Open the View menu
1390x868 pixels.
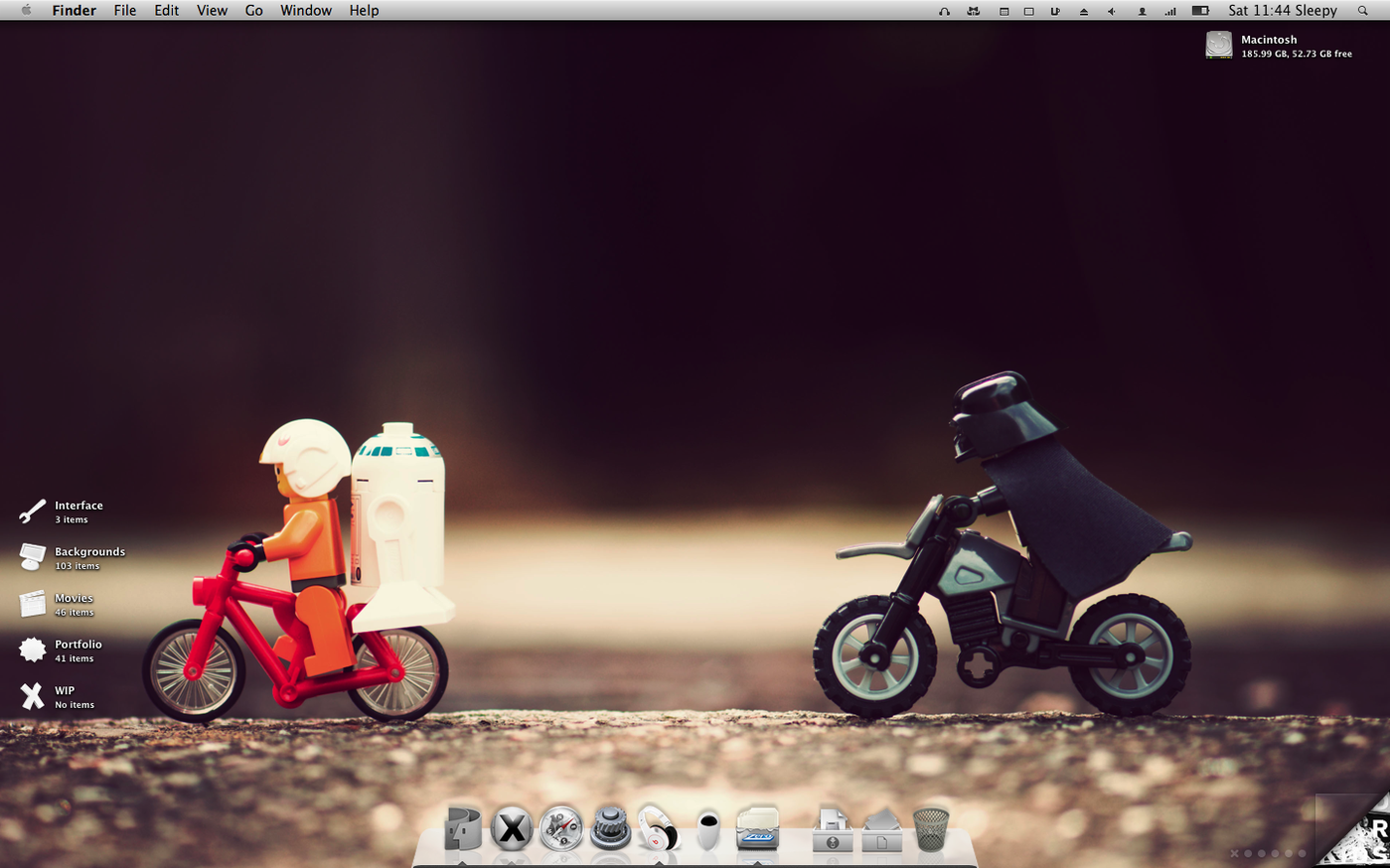tap(212, 10)
